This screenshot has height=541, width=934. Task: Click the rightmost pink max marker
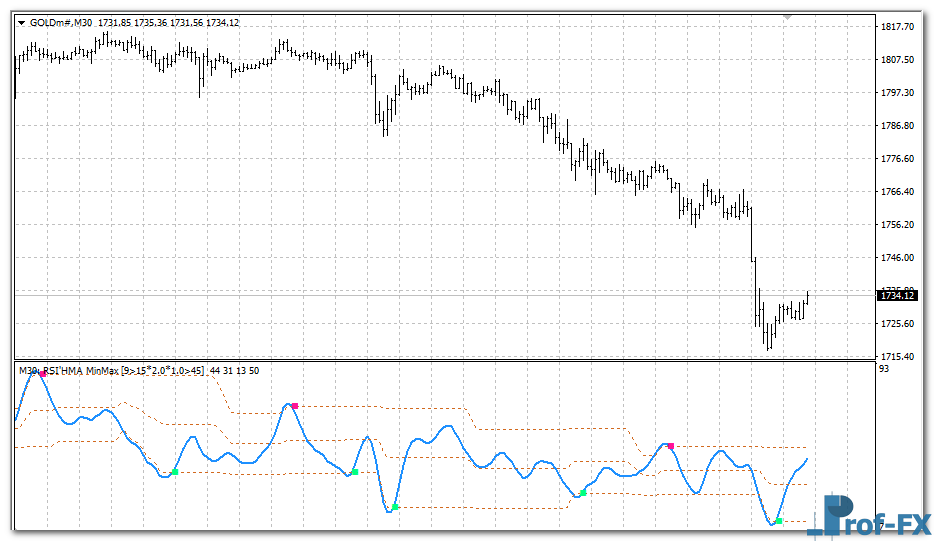pyautogui.click(x=671, y=446)
